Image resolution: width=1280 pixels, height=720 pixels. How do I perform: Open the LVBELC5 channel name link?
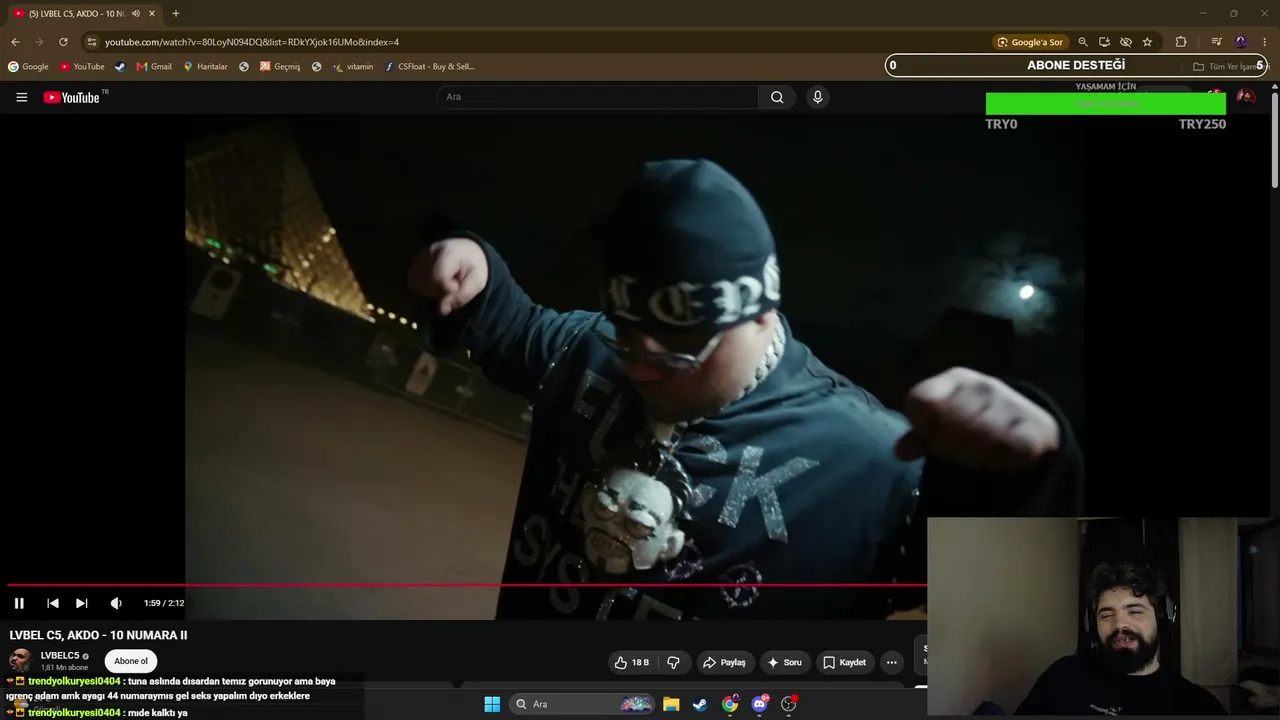60,656
